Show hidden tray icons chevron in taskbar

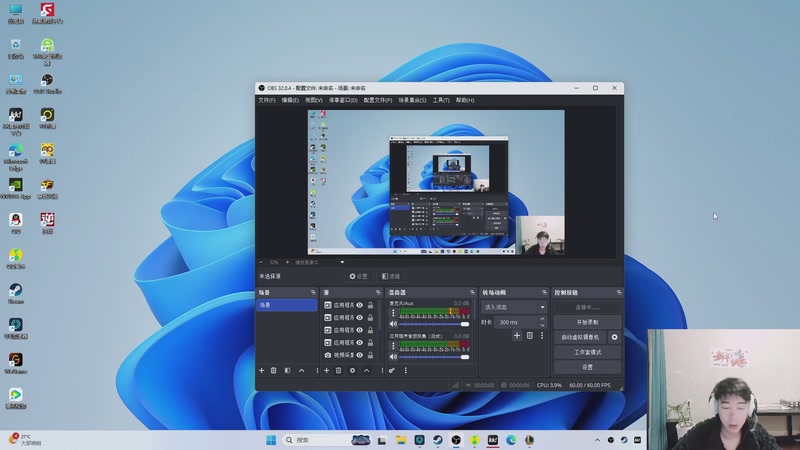[597, 440]
